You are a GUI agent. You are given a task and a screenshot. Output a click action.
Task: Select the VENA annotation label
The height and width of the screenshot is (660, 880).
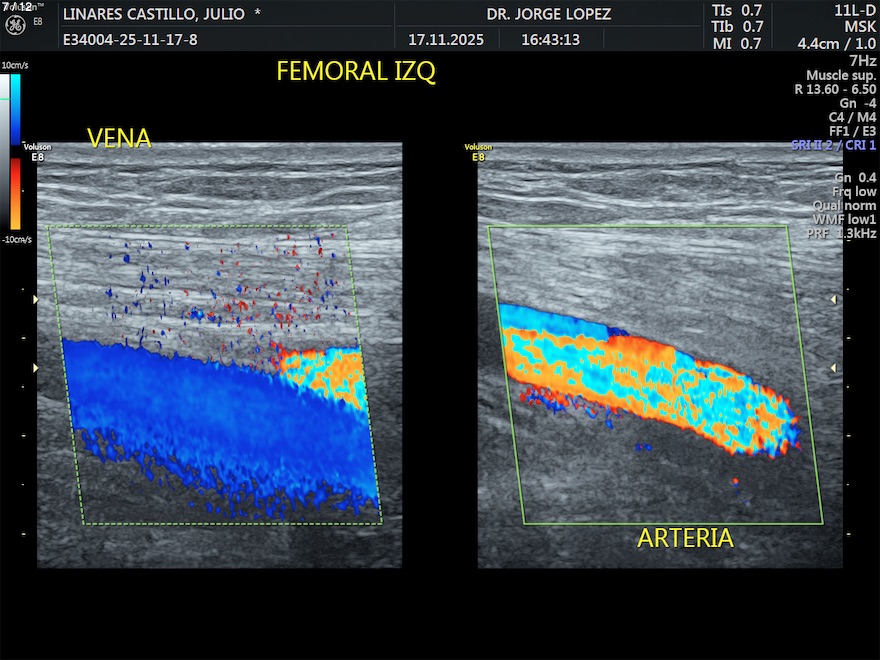(119, 138)
